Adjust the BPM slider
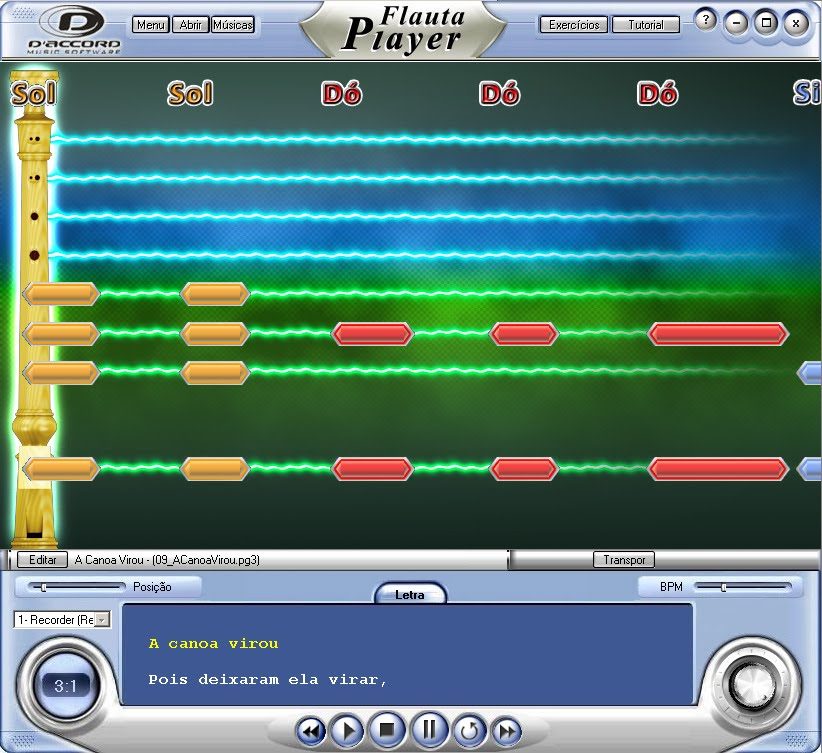 [x=743, y=587]
